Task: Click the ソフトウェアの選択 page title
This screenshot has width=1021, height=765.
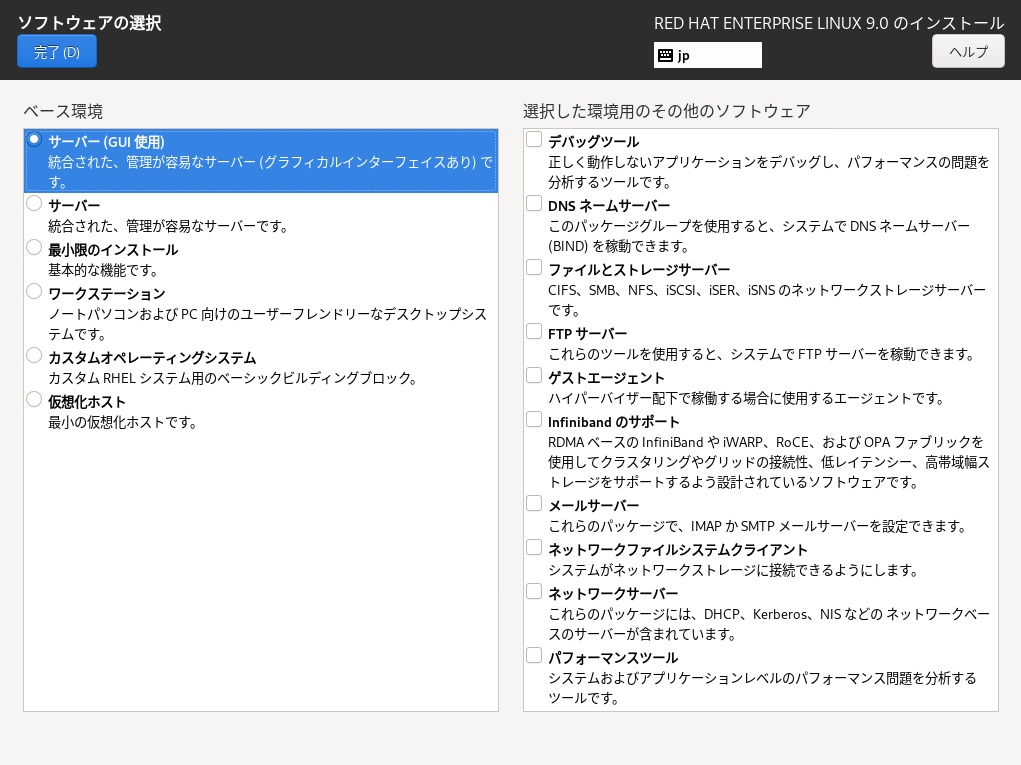Action: point(89,23)
